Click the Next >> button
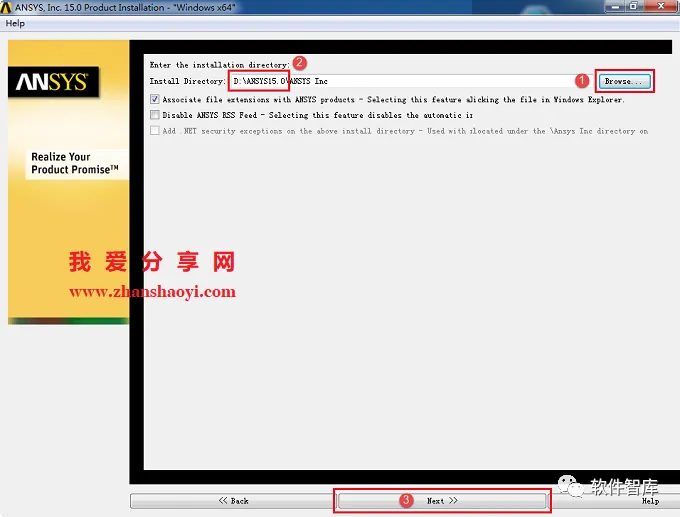Image resolution: width=680 pixels, height=517 pixels. (442, 501)
